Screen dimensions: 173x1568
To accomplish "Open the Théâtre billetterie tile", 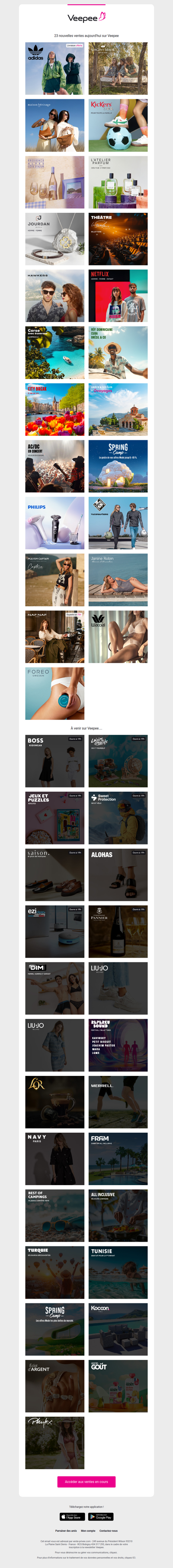I will pyautogui.click(x=118, y=239).
